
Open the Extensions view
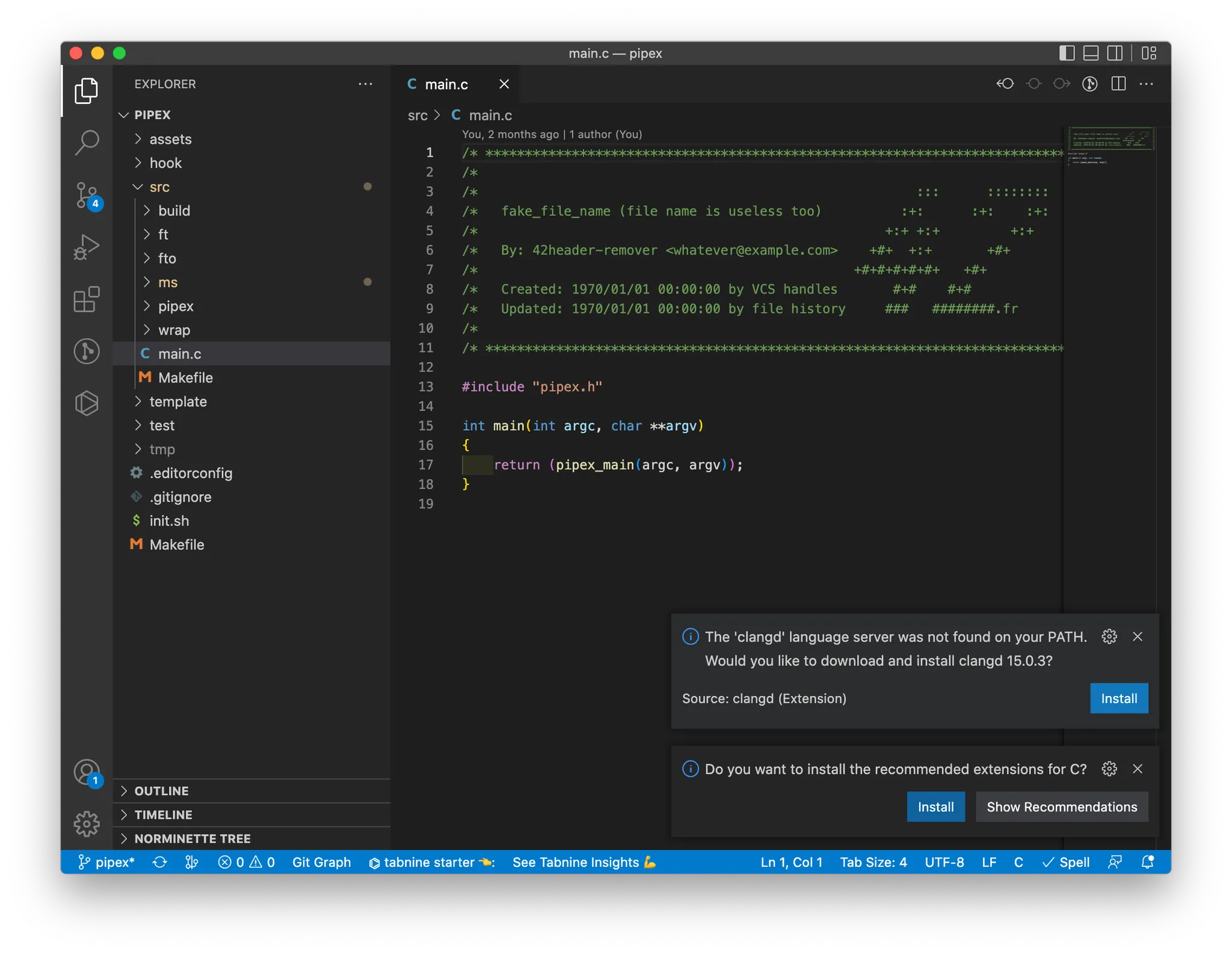[87, 299]
